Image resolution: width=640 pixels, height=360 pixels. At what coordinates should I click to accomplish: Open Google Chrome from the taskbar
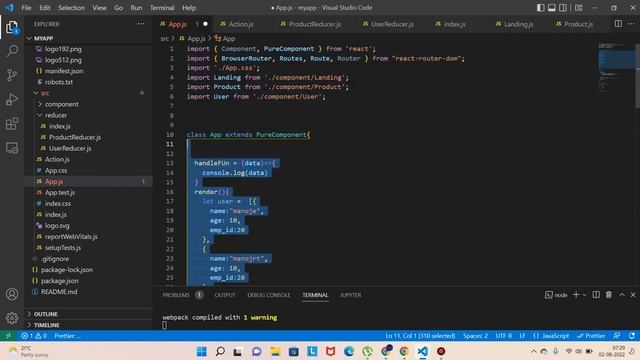tap(404, 351)
